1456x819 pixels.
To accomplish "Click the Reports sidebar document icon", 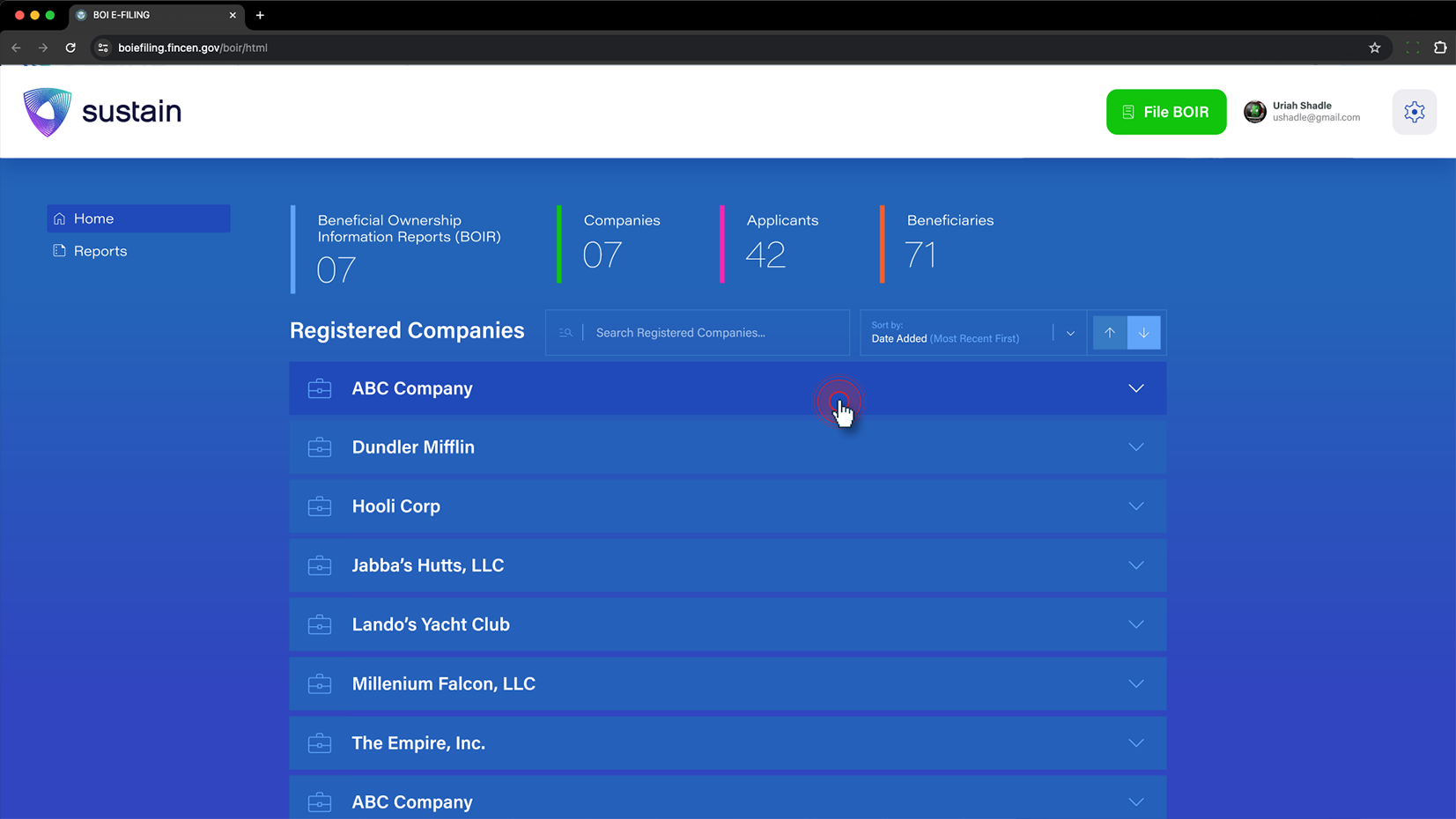I will (x=59, y=251).
